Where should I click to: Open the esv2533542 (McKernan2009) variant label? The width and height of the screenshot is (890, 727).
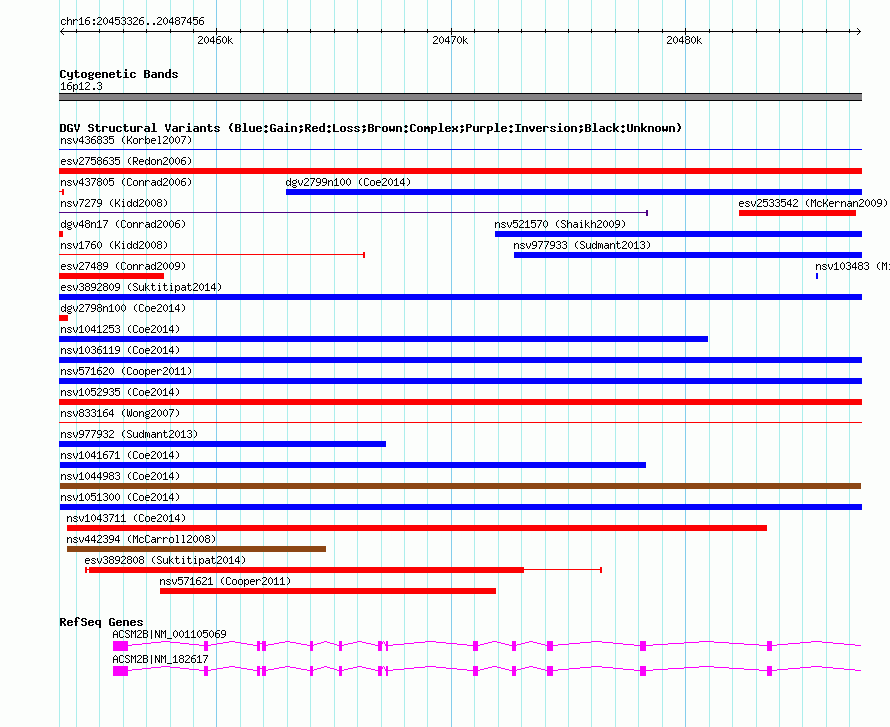[813, 203]
